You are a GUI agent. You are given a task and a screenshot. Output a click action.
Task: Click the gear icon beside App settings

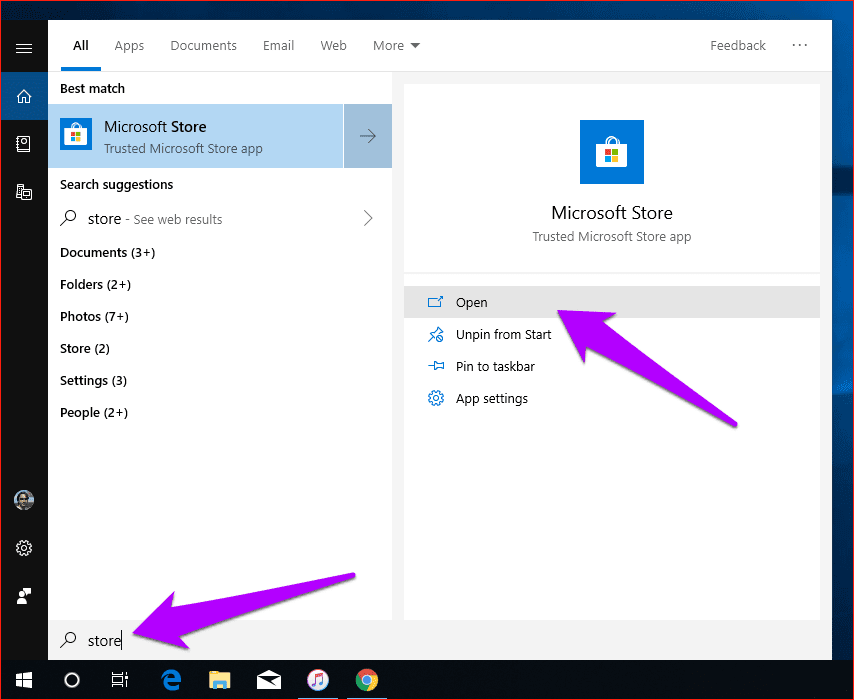pos(435,398)
